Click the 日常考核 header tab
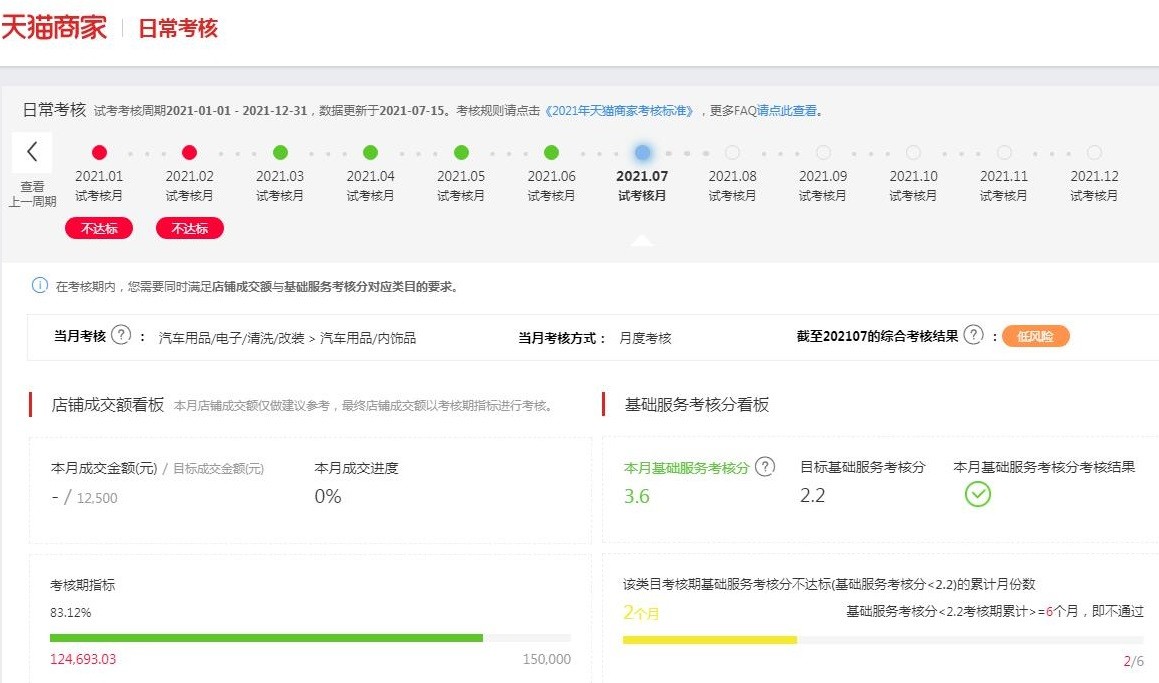Image resolution: width=1159 pixels, height=683 pixels. 177,28
